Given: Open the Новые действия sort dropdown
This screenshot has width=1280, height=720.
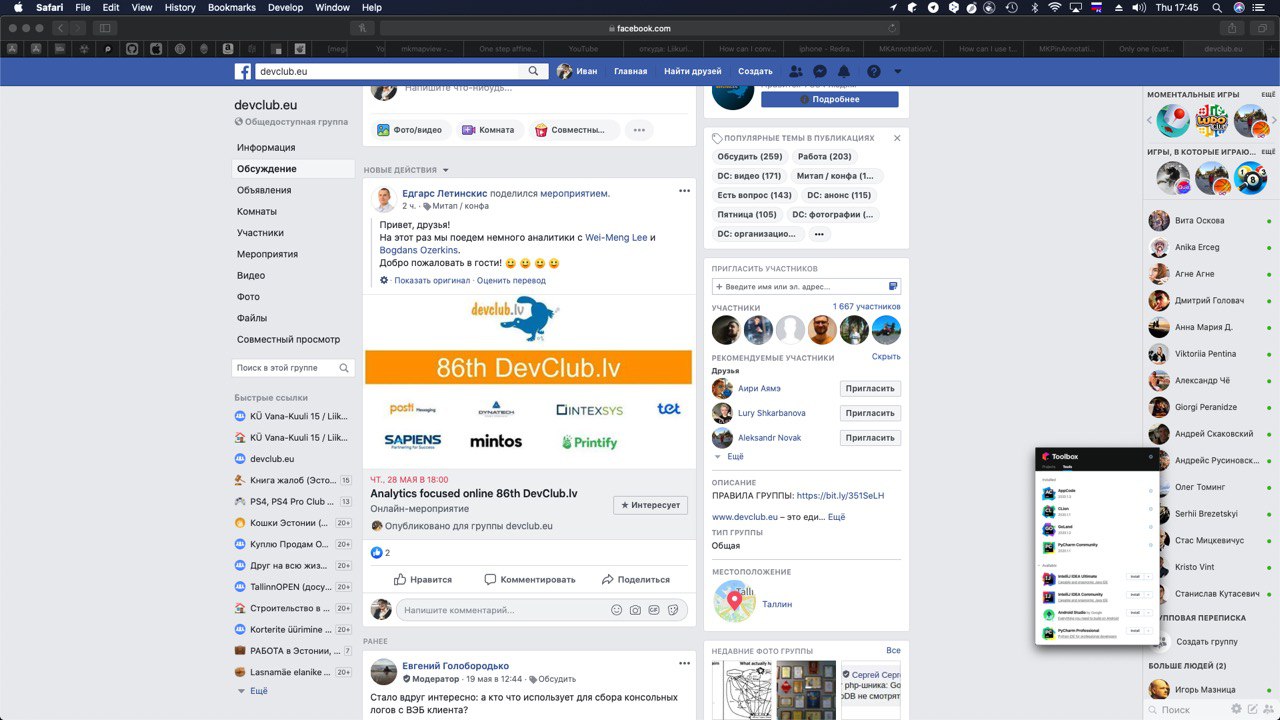Looking at the screenshot, I should [x=406, y=170].
